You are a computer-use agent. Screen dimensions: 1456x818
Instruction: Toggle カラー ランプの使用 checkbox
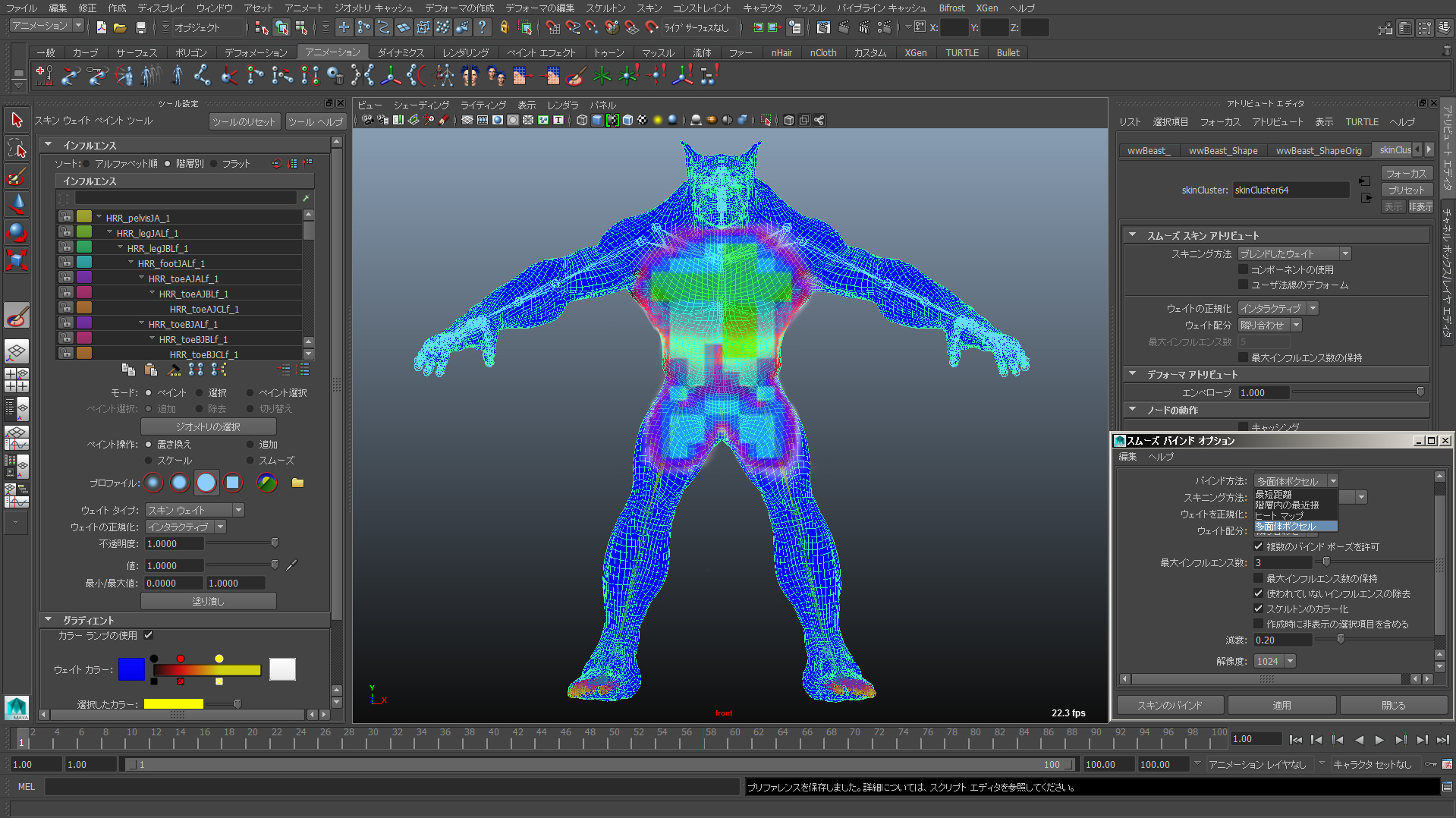pos(149,636)
